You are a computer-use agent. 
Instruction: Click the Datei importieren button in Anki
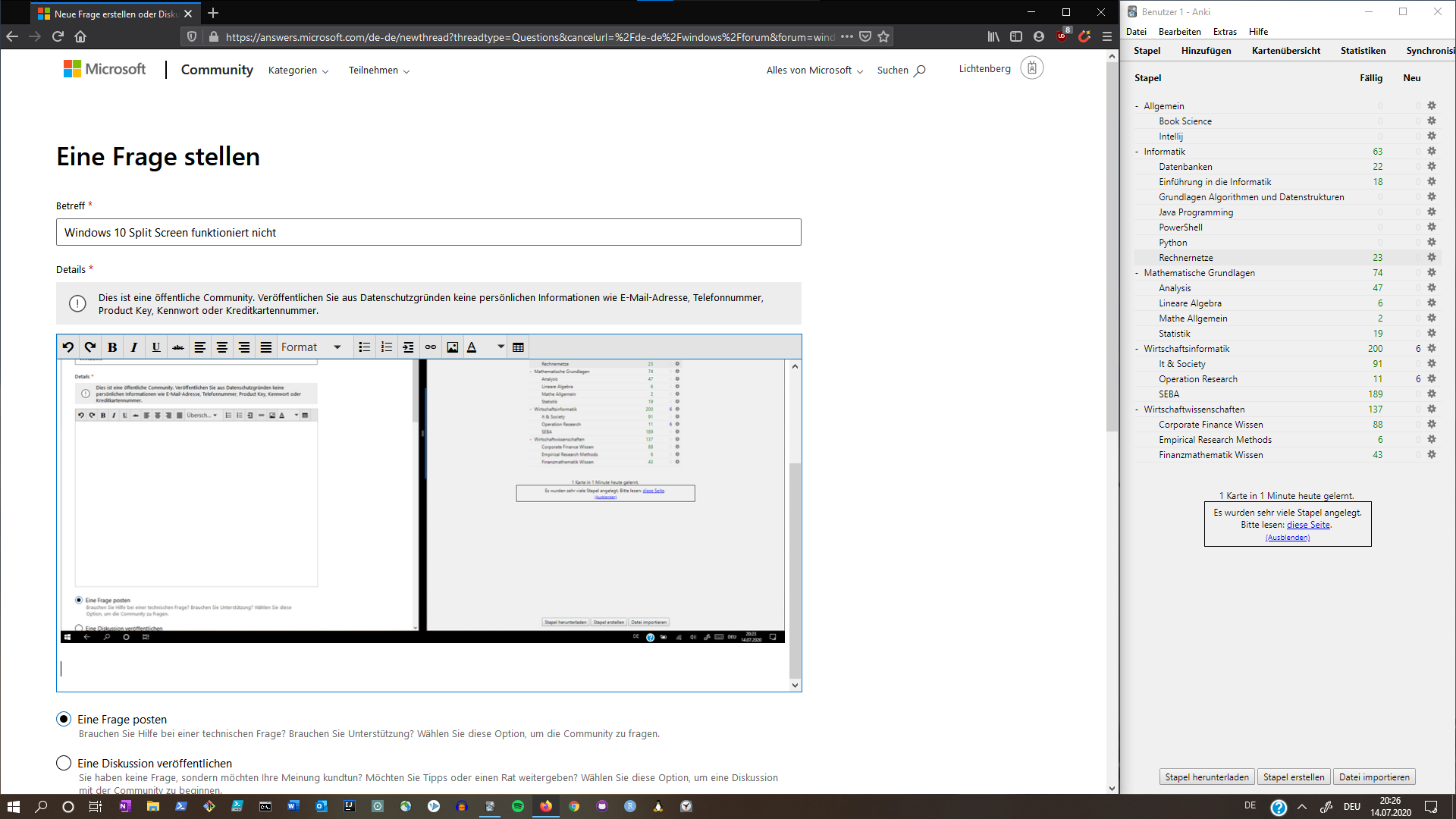coord(1373,777)
